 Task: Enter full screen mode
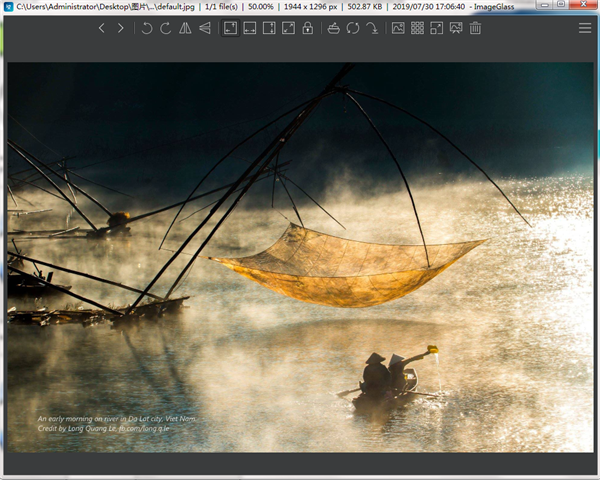437,28
